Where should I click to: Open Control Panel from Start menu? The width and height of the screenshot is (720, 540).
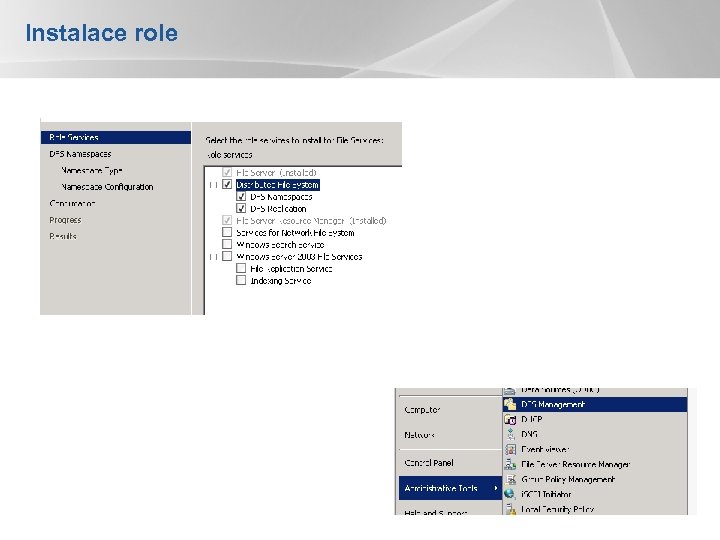[429, 463]
